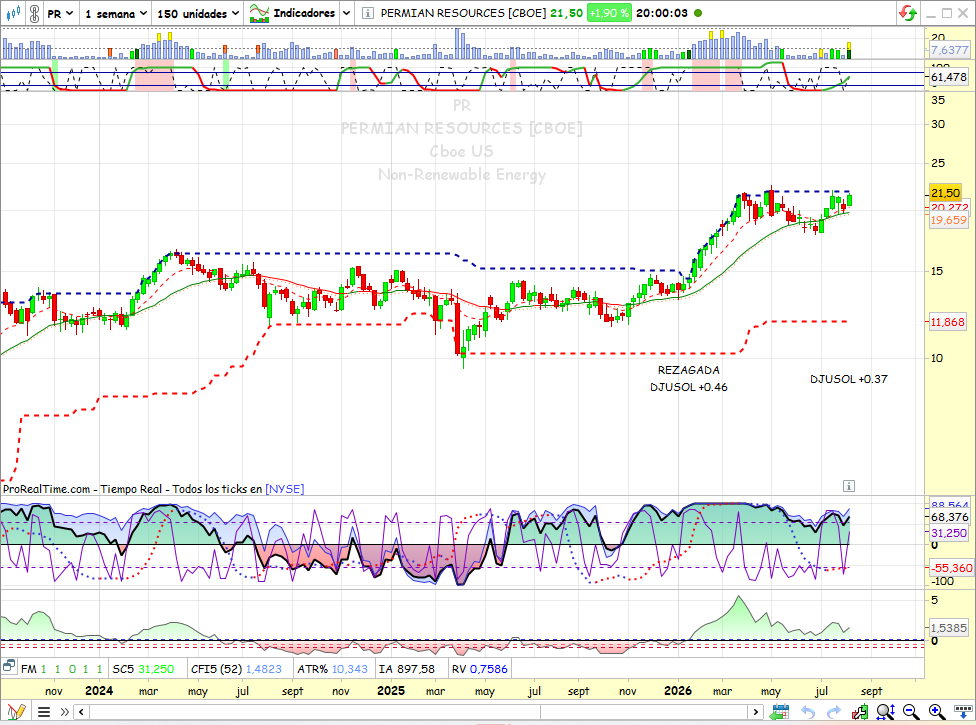Click the horizontal timeline scrollbar track
The width and height of the screenshot is (976, 725).
pyautogui.click(x=418, y=712)
